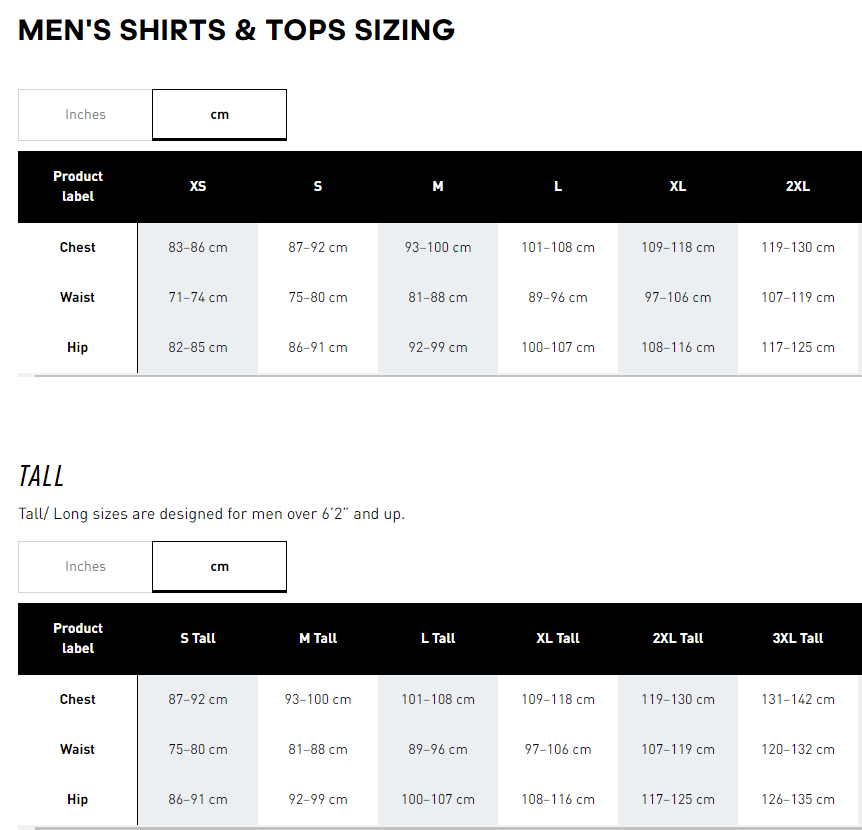This screenshot has width=862, height=830.
Task: Select cm tab in Tall size chart
Action: pos(219,567)
